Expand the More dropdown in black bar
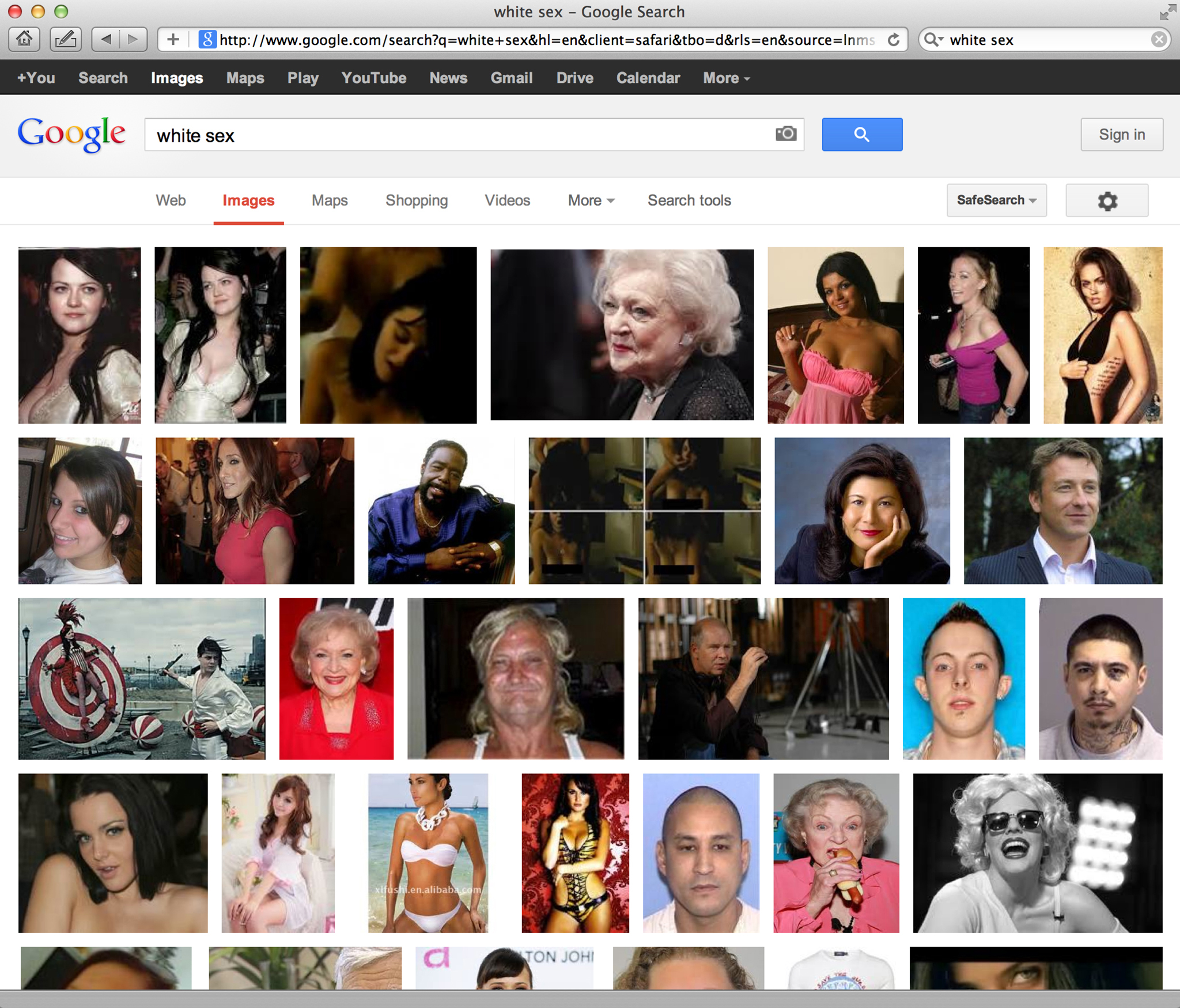The height and width of the screenshot is (1008, 1180). coord(726,78)
